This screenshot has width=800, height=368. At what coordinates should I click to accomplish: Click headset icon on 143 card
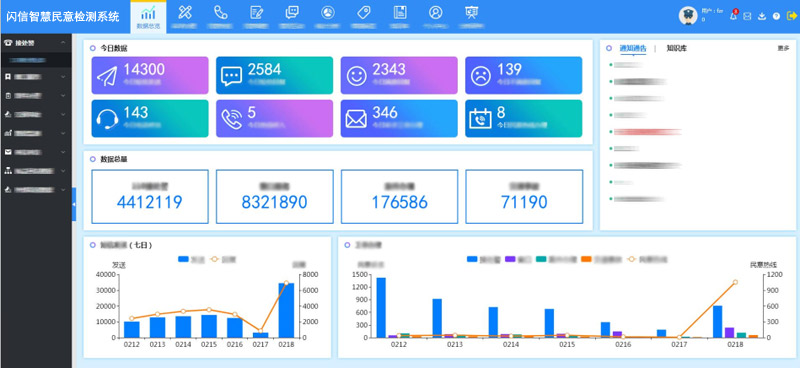pos(107,119)
